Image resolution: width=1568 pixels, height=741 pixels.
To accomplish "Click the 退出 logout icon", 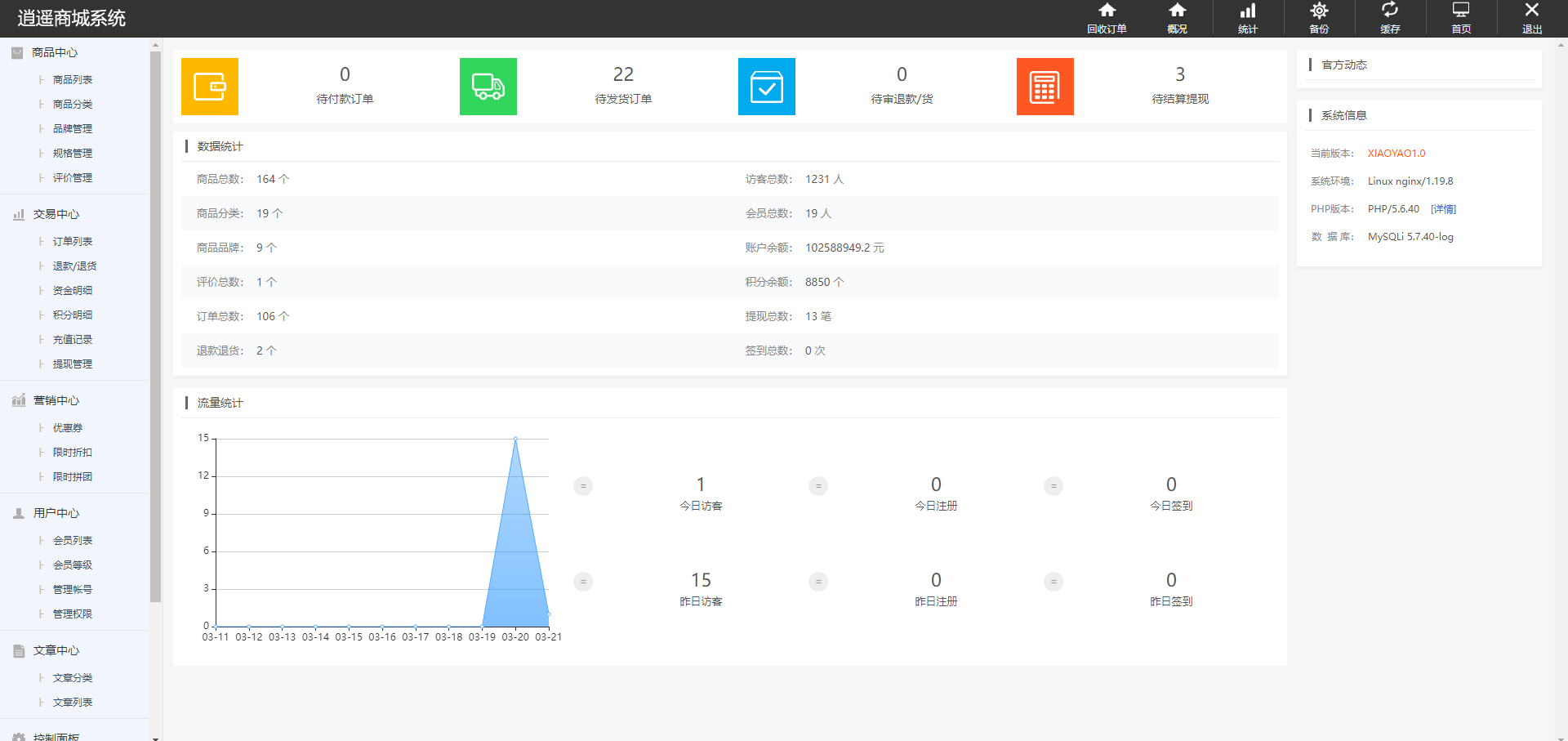I will 1531,18.
